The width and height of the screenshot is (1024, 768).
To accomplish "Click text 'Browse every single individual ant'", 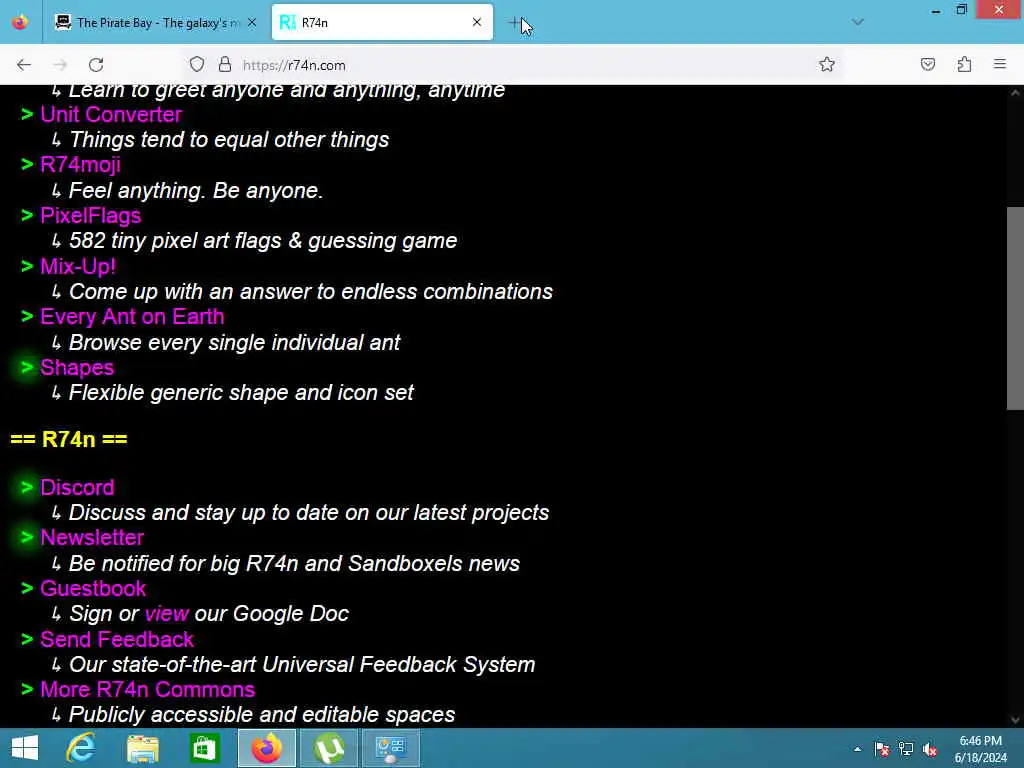I will tap(234, 343).
